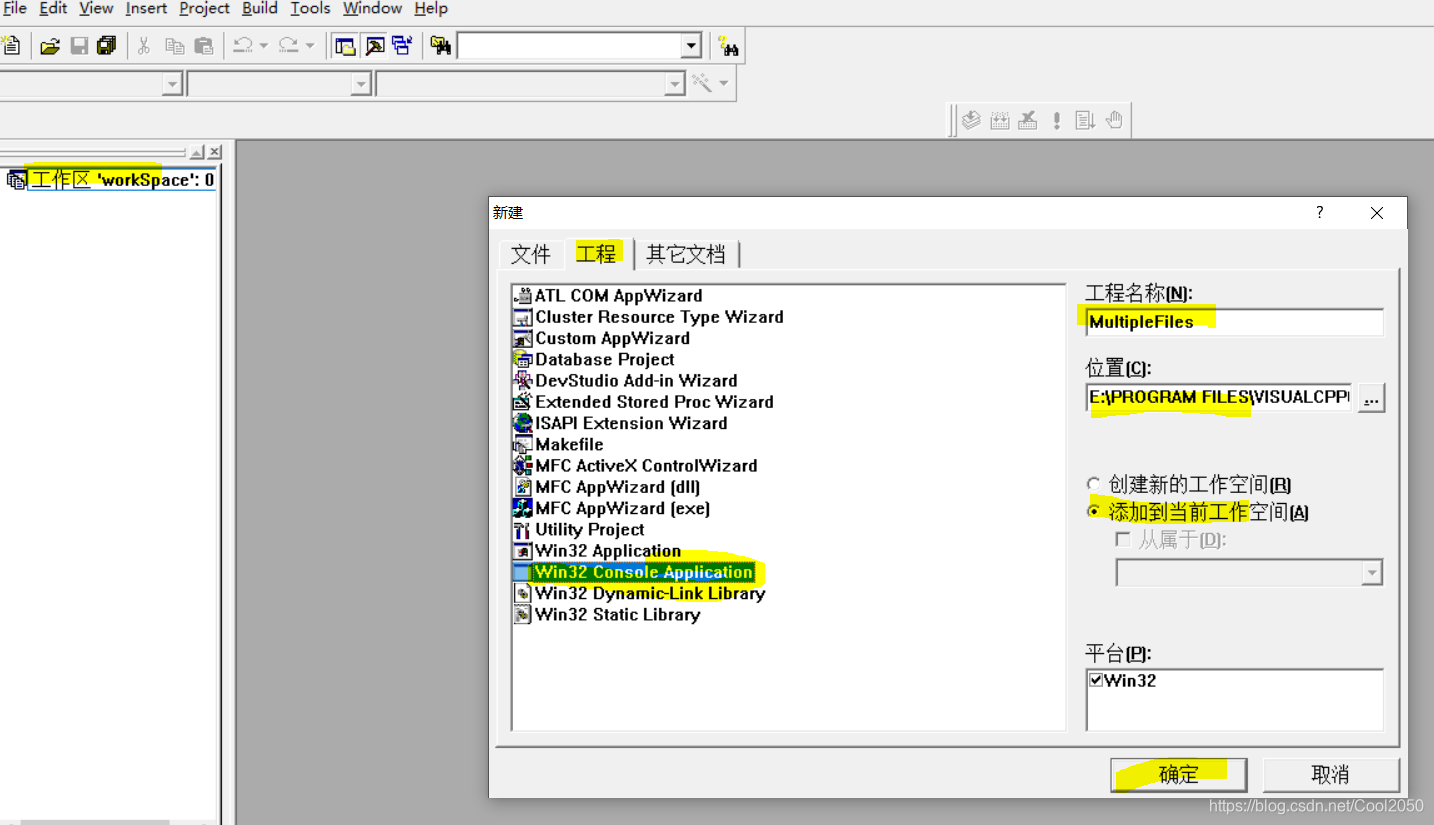Click the Compile icon in Build minibar
Screen dimensions: 1434x825
pyautogui.click(x=971, y=121)
